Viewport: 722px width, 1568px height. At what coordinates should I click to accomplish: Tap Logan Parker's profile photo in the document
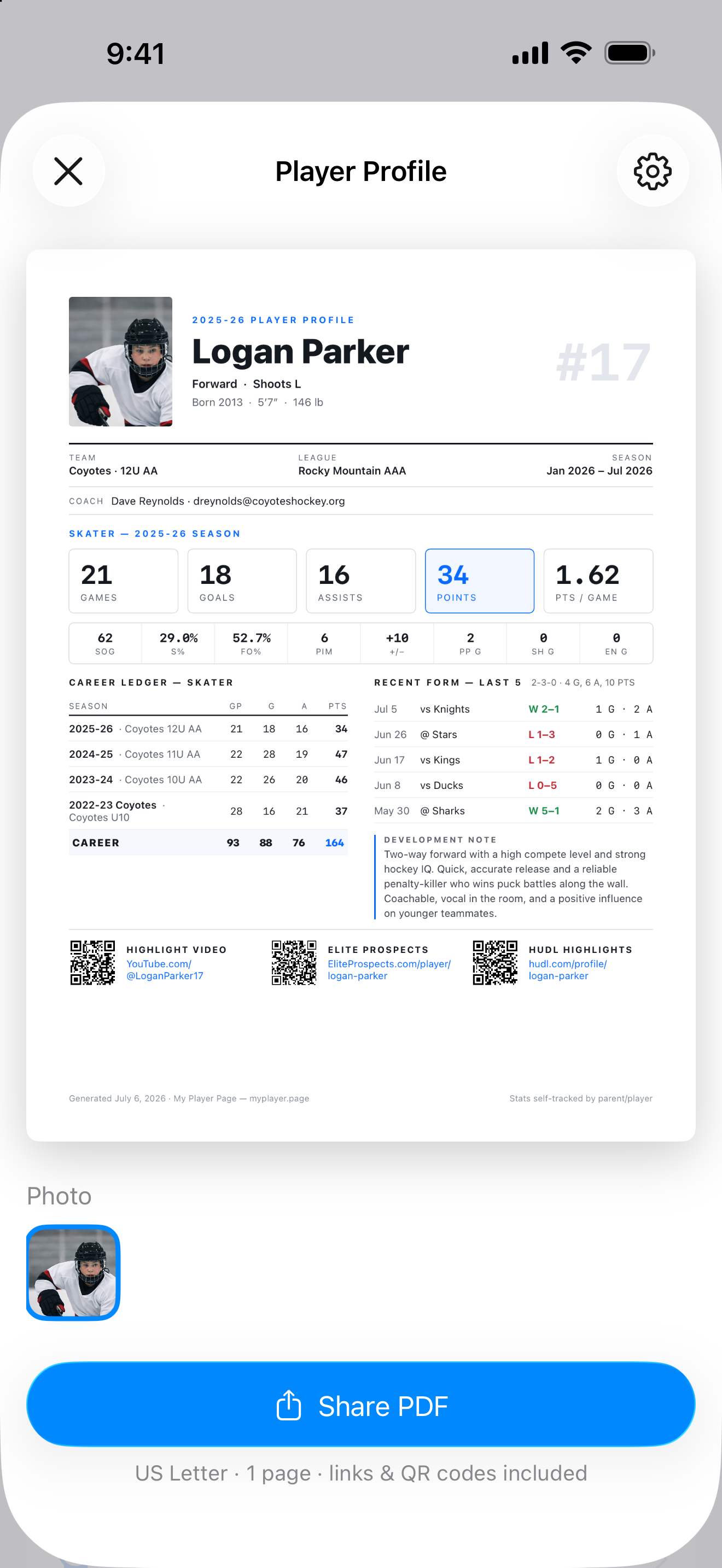120,361
